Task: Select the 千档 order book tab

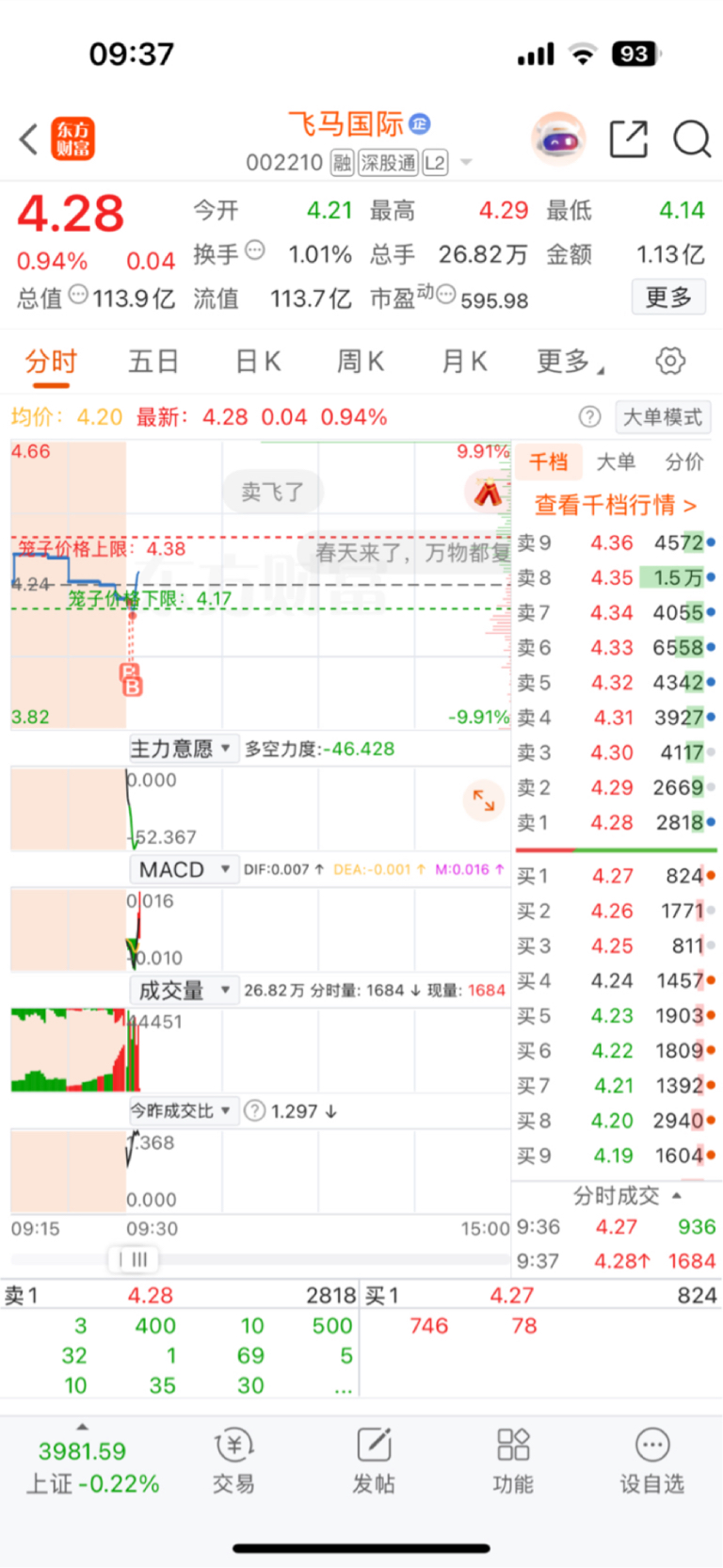Action: (x=549, y=461)
